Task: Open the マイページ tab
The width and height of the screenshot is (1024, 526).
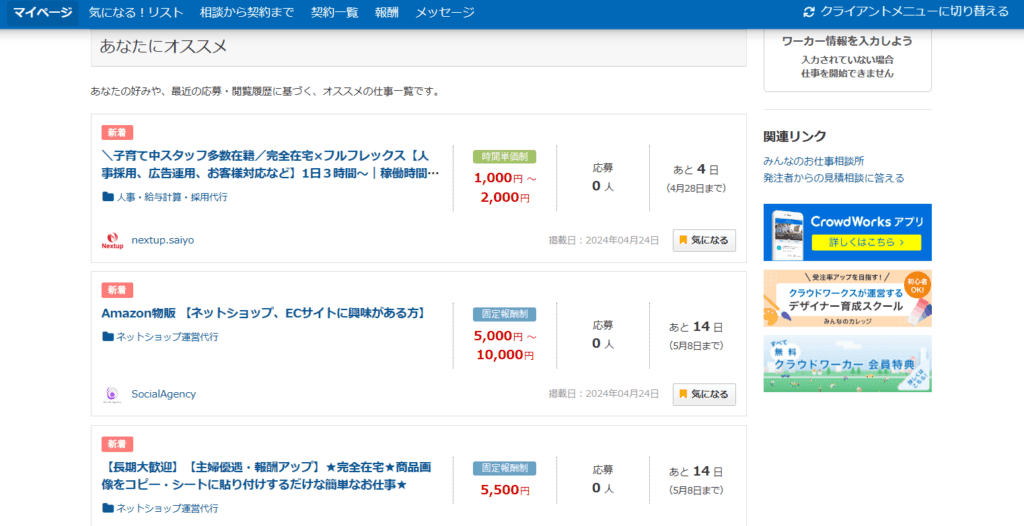Action: click(43, 12)
